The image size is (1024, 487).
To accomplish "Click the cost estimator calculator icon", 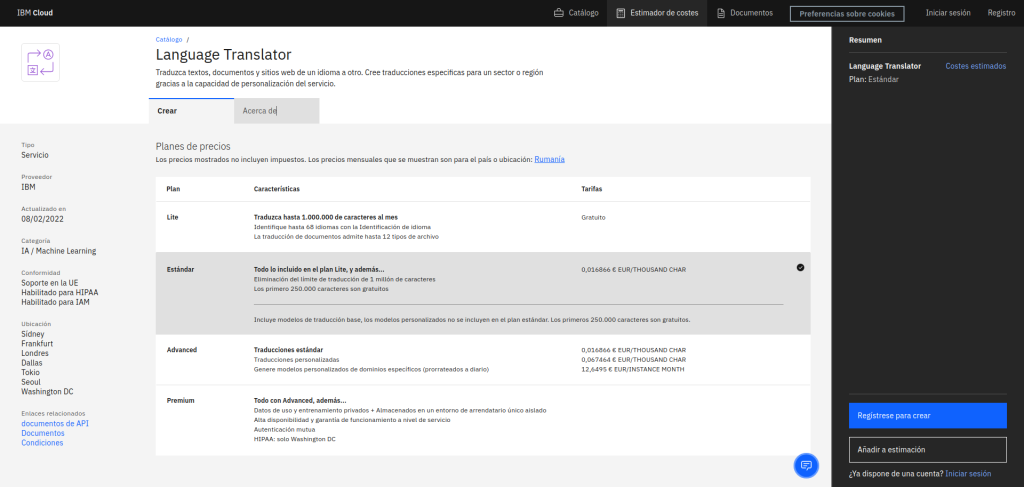I will click(620, 12).
